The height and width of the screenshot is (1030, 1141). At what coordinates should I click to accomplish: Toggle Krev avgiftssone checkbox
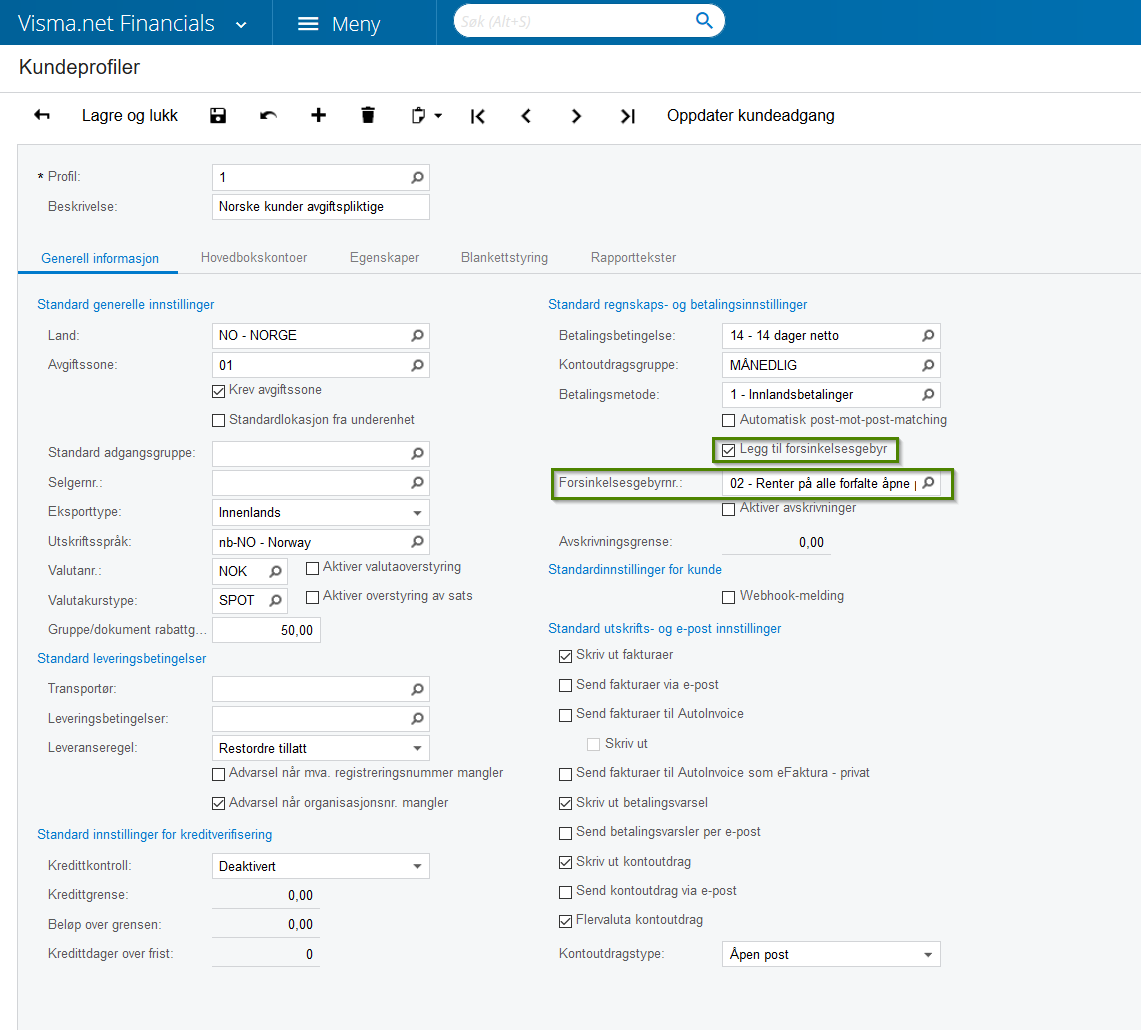click(x=219, y=391)
